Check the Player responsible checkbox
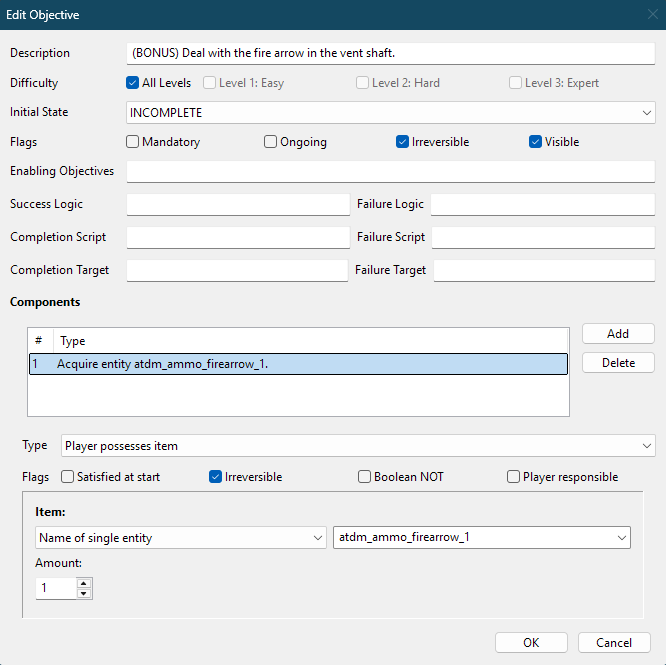This screenshot has height=665, width=666. pyautogui.click(x=514, y=477)
